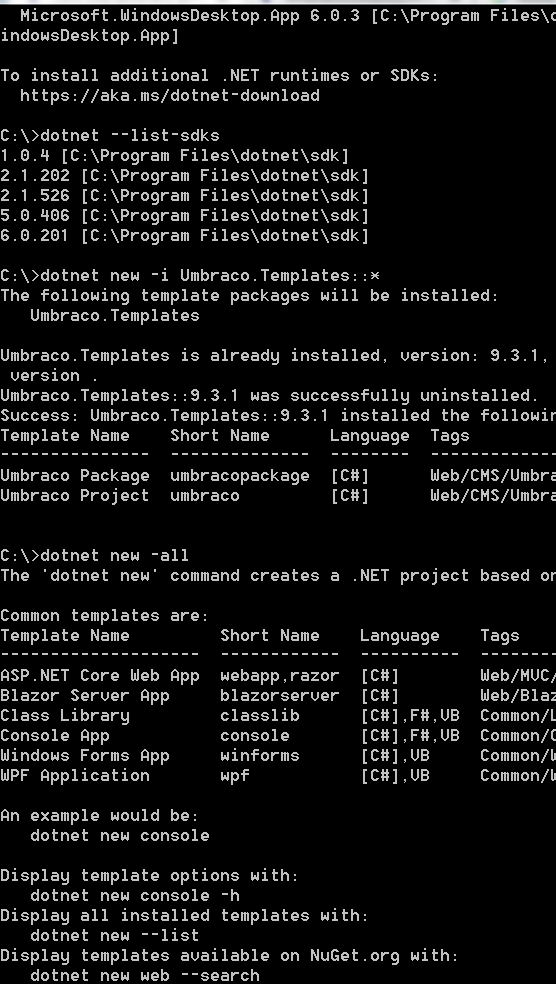The height and width of the screenshot is (984, 556).
Task: Click the 'Console App' template row
Action: [x=278, y=736]
